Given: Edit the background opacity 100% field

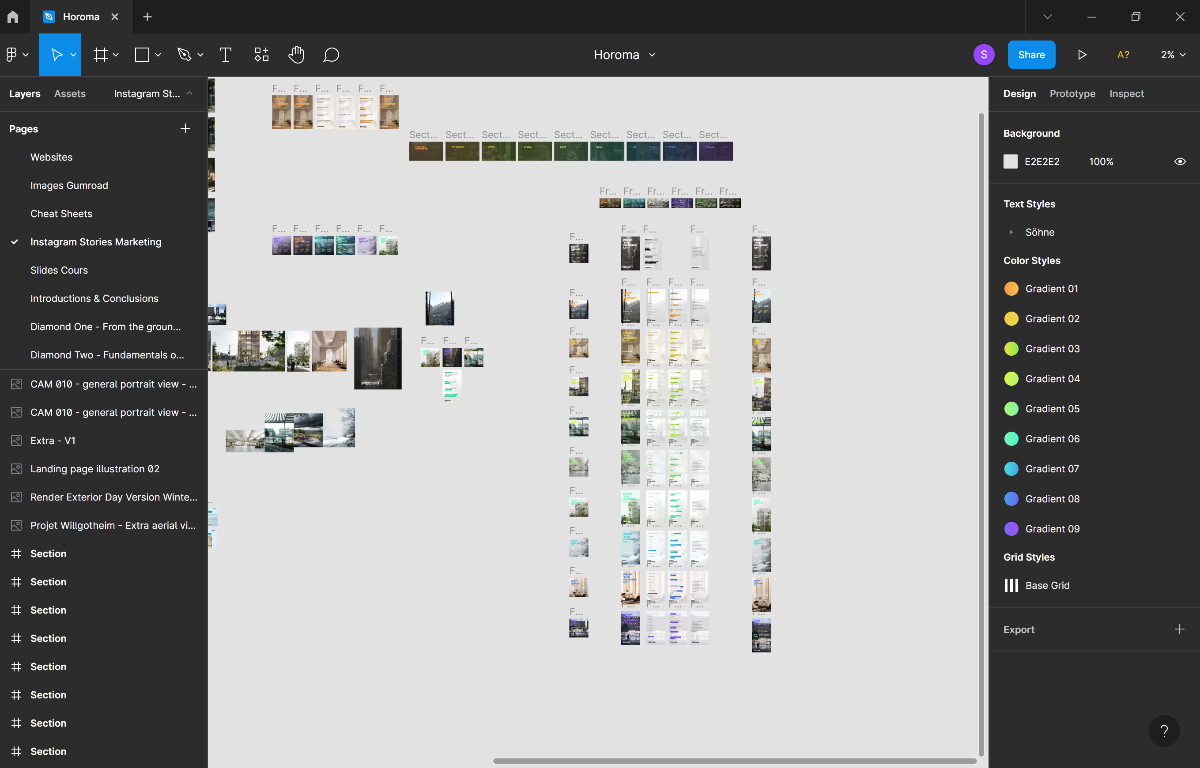Looking at the screenshot, I should [1101, 161].
